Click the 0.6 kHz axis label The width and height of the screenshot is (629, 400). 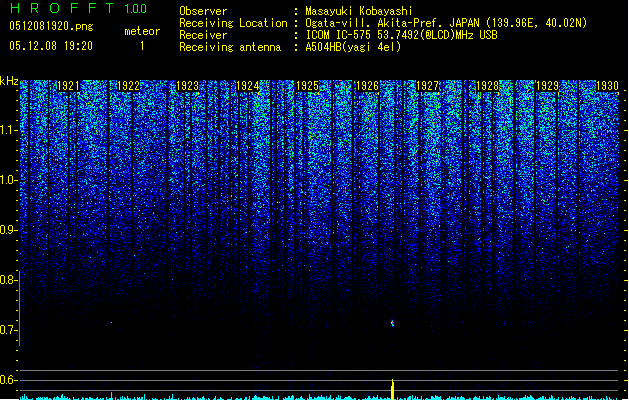point(9,380)
